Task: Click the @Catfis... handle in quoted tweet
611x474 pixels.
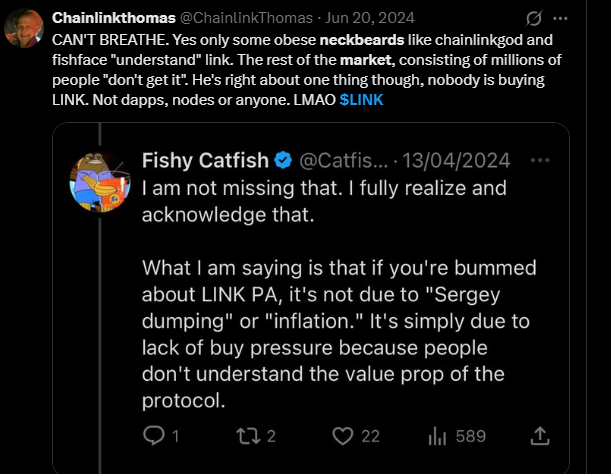Action: (341, 160)
